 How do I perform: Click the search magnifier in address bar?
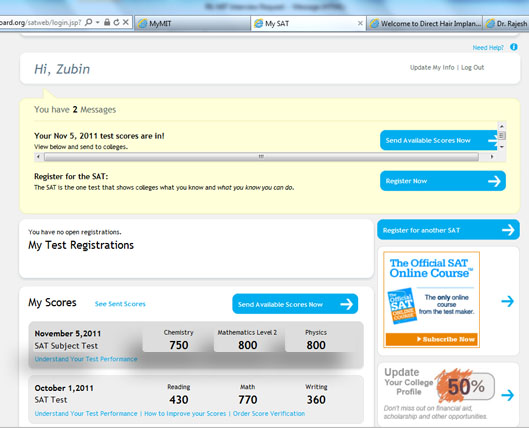click(x=89, y=23)
